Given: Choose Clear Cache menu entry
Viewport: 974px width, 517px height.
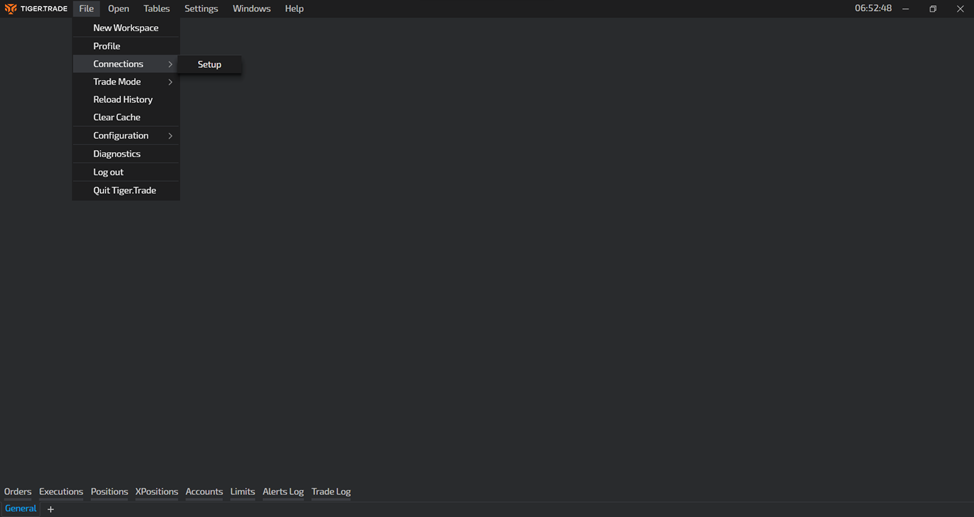Looking at the screenshot, I should [x=126, y=117].
